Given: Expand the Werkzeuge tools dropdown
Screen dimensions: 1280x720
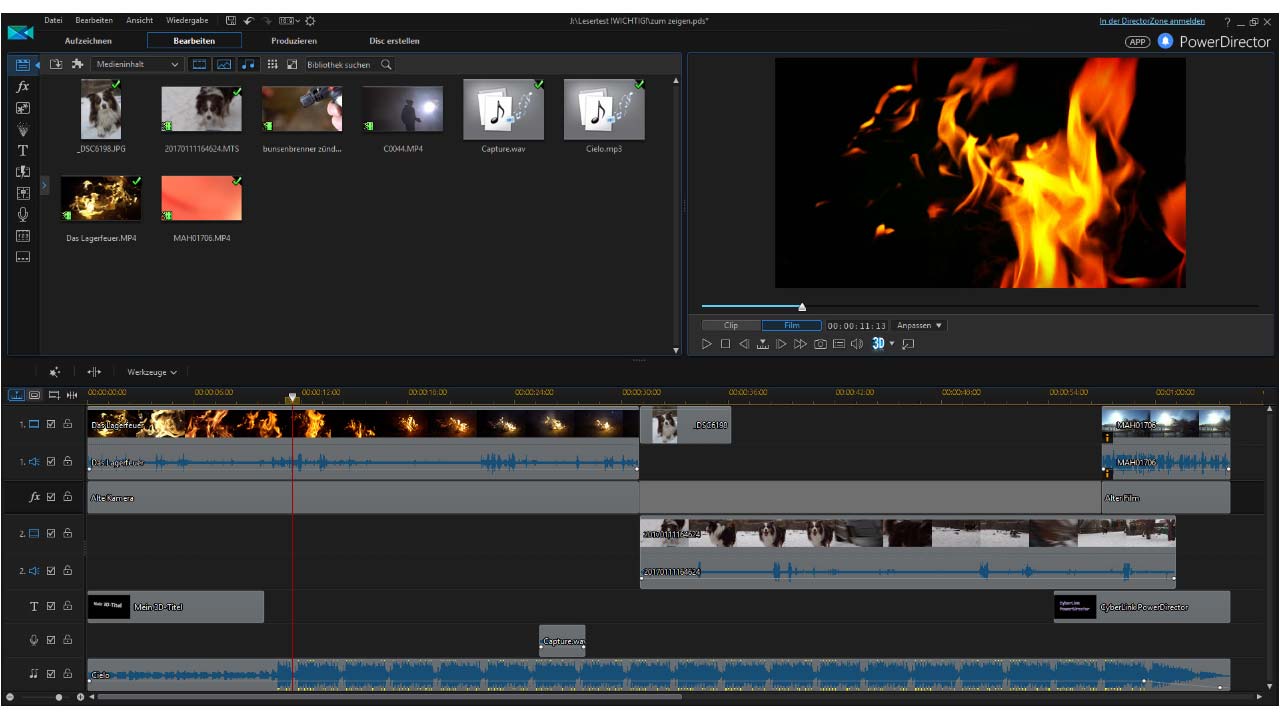Looking at the screenshot, I should [152, 372].
